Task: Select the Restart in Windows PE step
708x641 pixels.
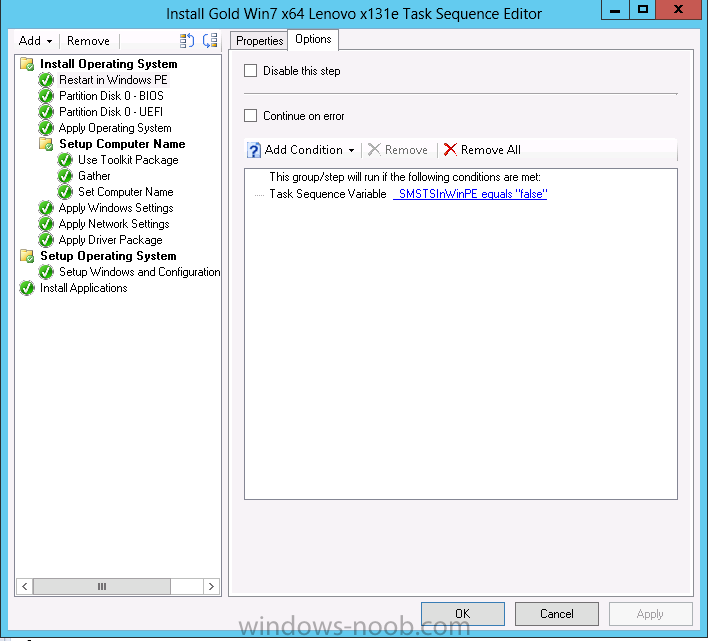Action: coord(113,80)
